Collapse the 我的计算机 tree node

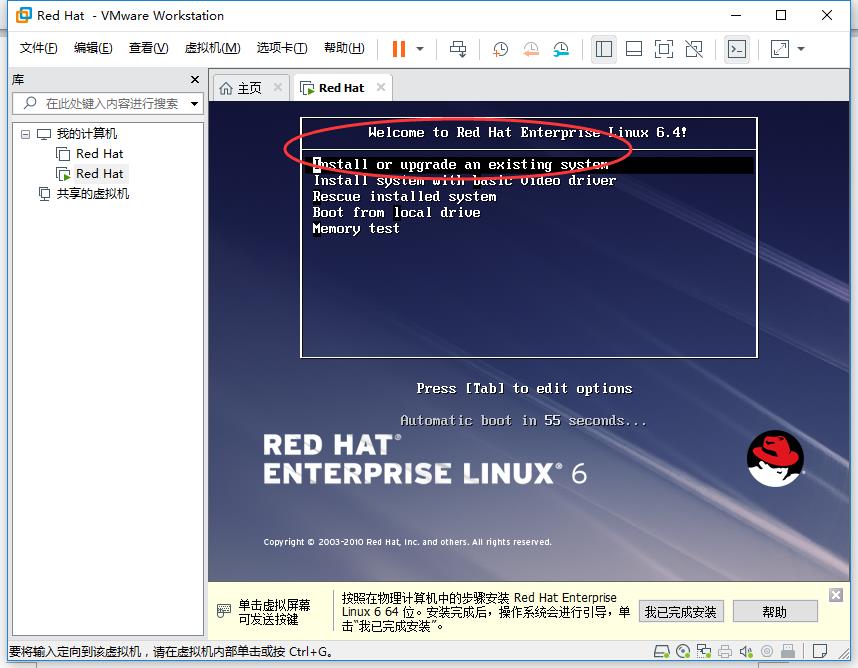[x=25, y=133]
